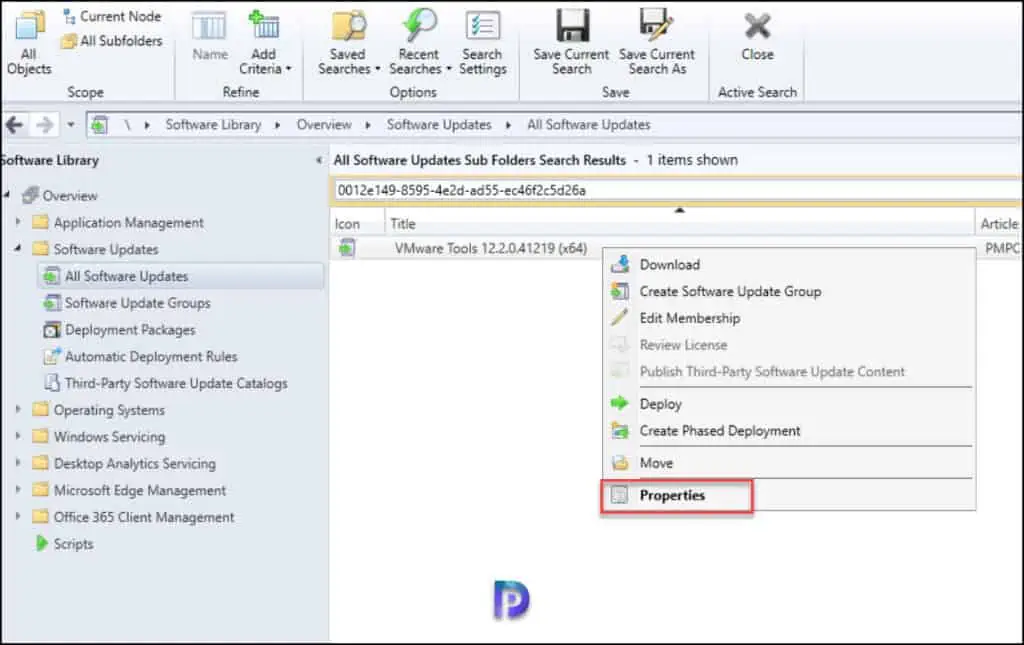Open Search Settings in ribbon
This screenshot has height=645, width=1024.
[x=483, y=43]
